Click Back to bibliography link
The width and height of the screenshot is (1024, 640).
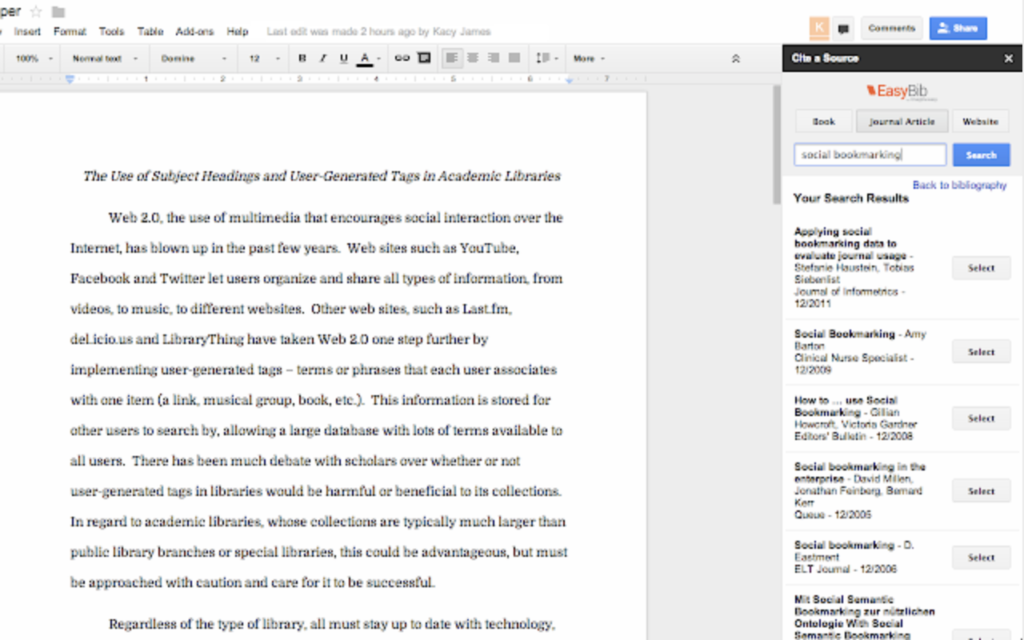tap(962, 186)
